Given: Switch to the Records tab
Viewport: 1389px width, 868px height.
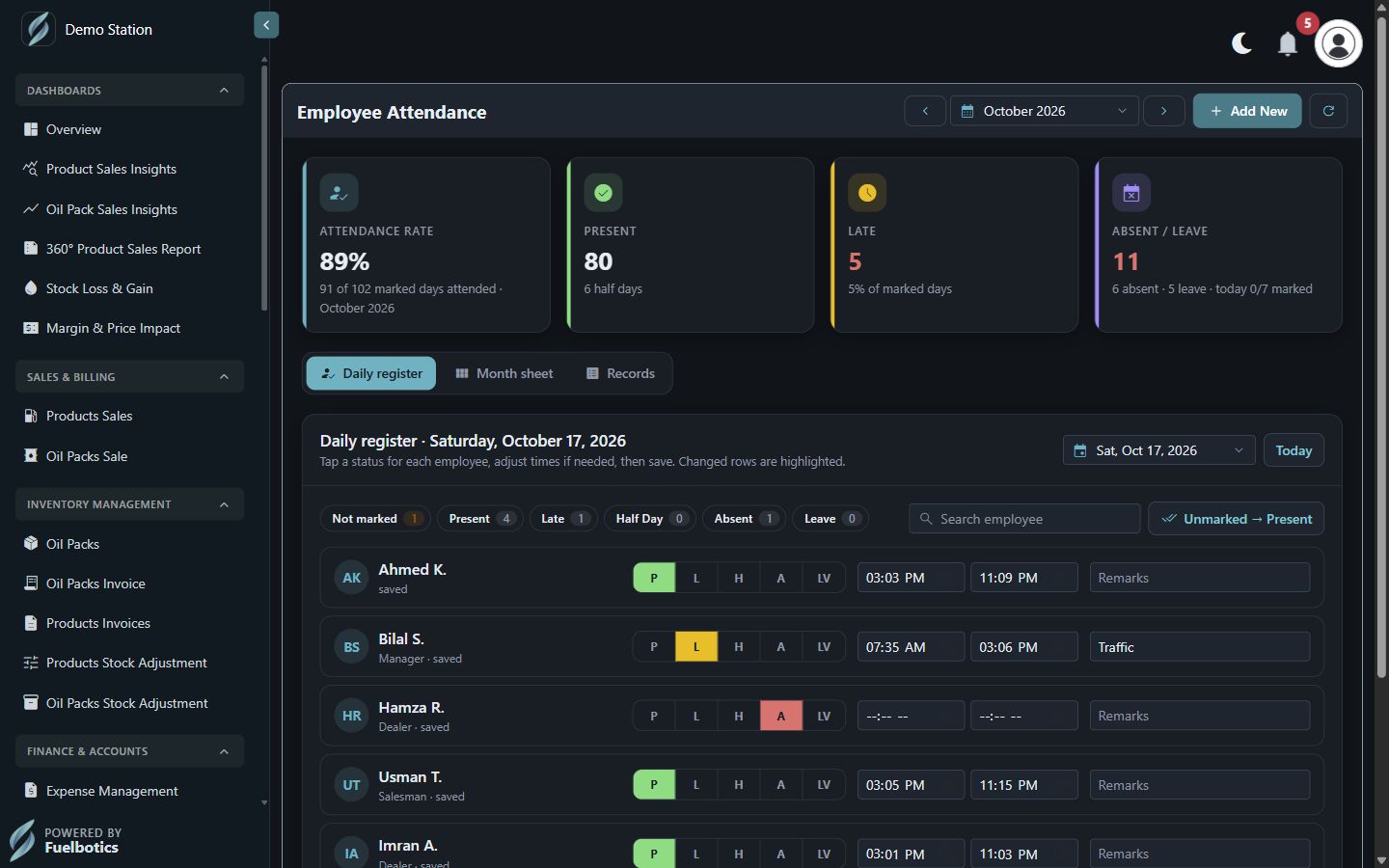Looking at the screenshot, I should point(620,373).
